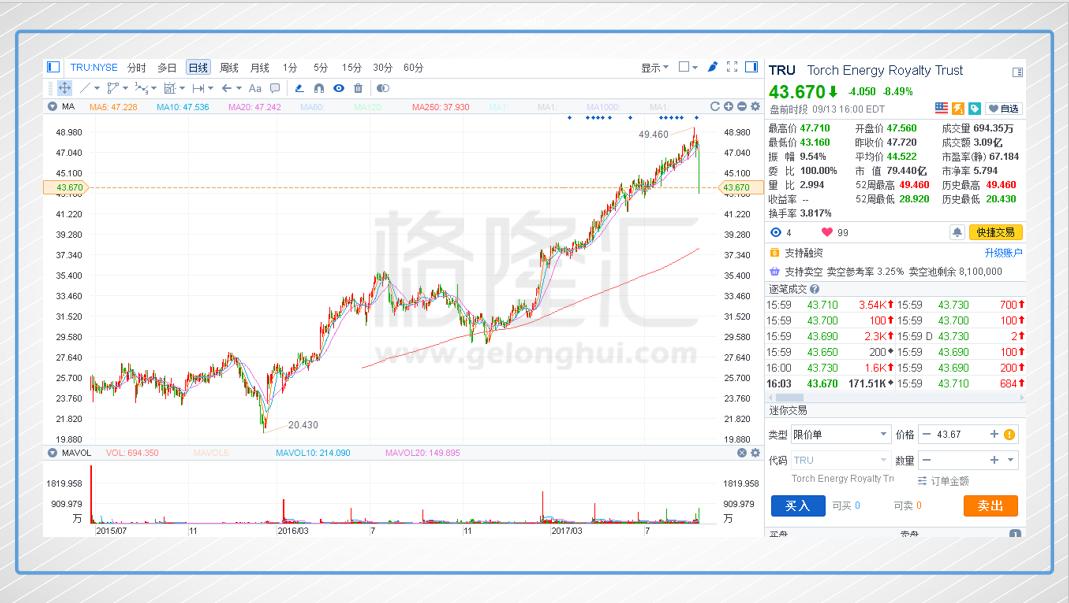Open the price alert bell icon
This screenshot has width=1069, height=603.
[957, 233]
